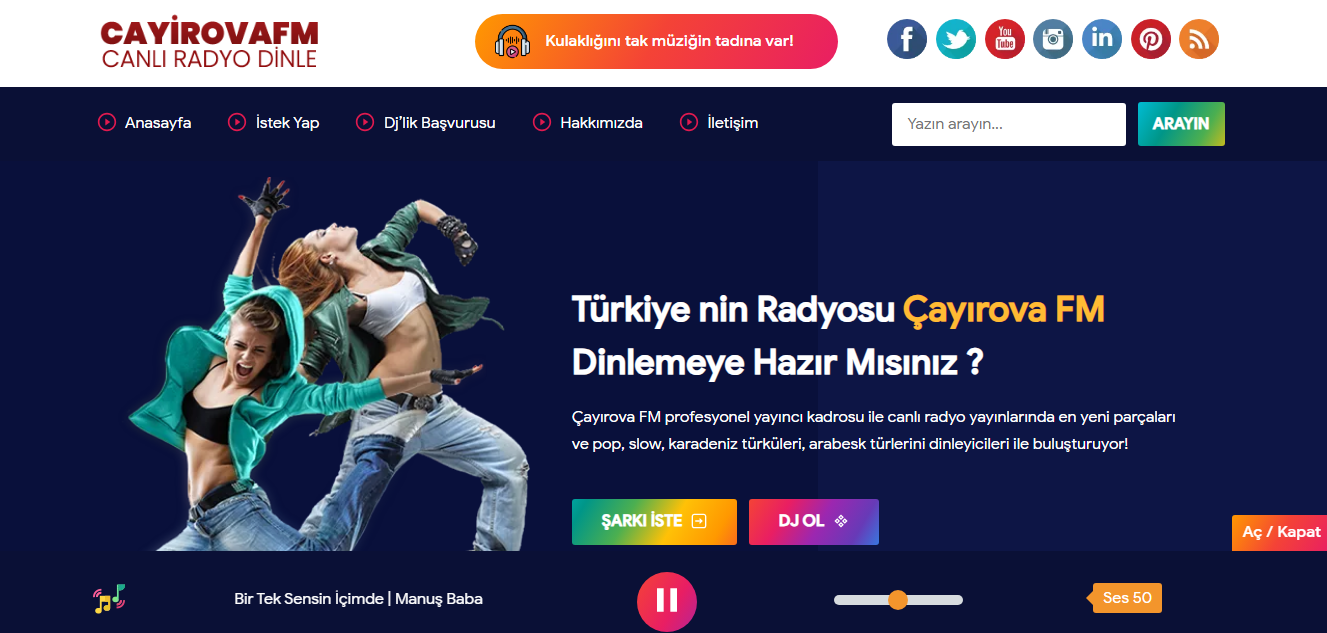Image resolution: width=1327 pixels, height=633 pixels.
Task: Click the right end of the volume slider track
Action: tap(958, 600)
